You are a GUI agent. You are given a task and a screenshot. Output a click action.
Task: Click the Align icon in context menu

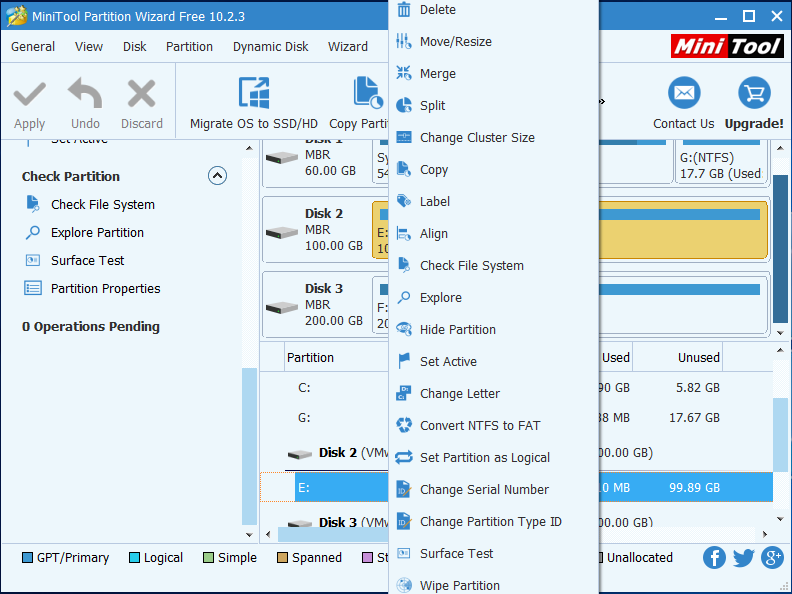pyautogui.click(x=404, y=233)
